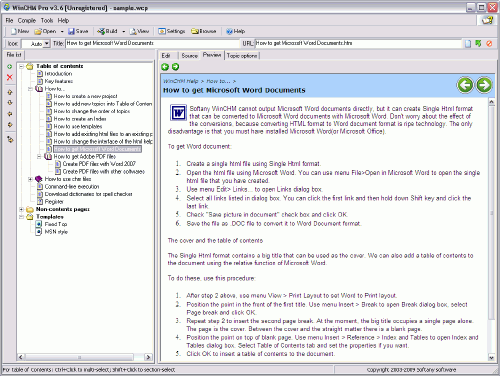500x376 pixels.
Task: Select the Introduction topic
Action: pos(58,74)
